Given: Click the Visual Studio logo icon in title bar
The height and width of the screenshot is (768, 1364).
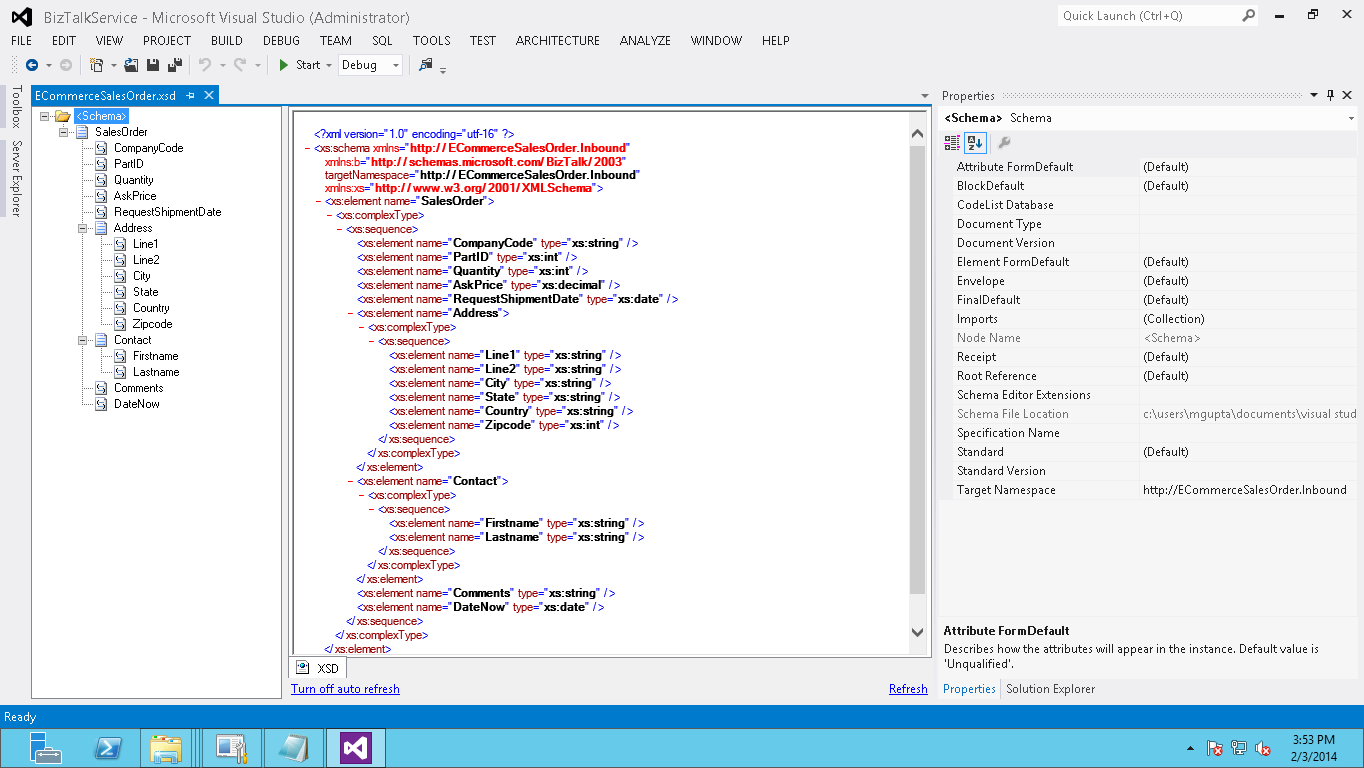Looking at the screenshot, I should point(21,17).
